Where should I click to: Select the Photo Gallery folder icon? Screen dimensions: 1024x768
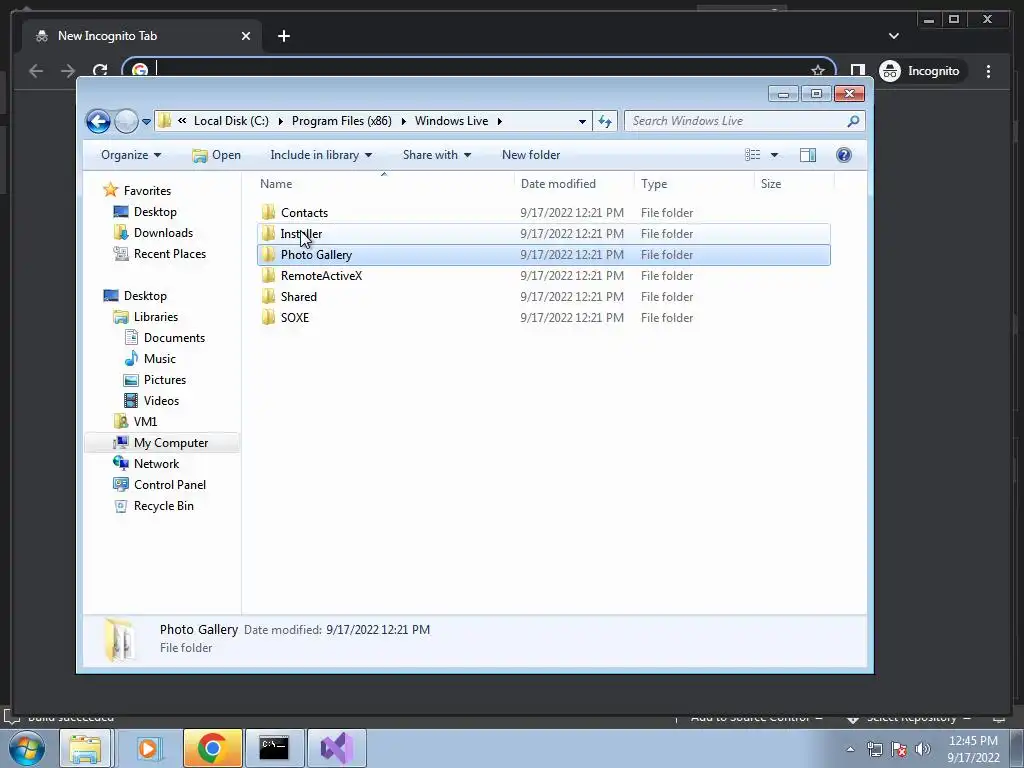point(268,254)
